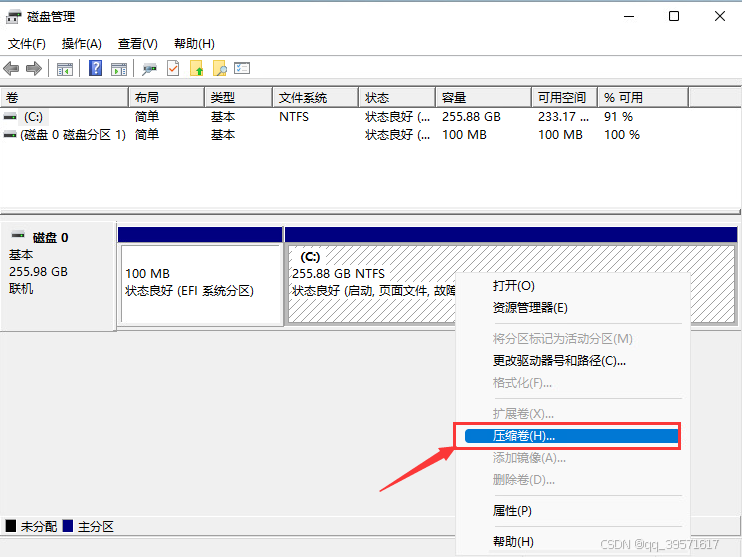Click the NTFS file system cell
The width and height of the screenshot is (742, 557).
294,117
